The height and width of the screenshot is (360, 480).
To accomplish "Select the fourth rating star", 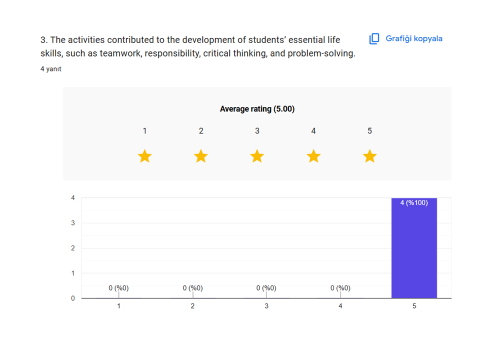I will pos(314,156).
